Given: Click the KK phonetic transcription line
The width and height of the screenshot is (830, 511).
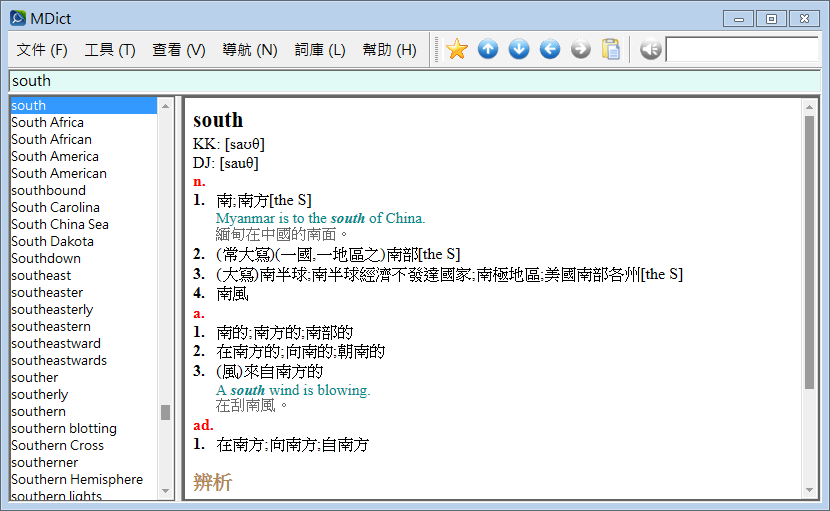Looking at the screenshot, I should tap(229, 144).
